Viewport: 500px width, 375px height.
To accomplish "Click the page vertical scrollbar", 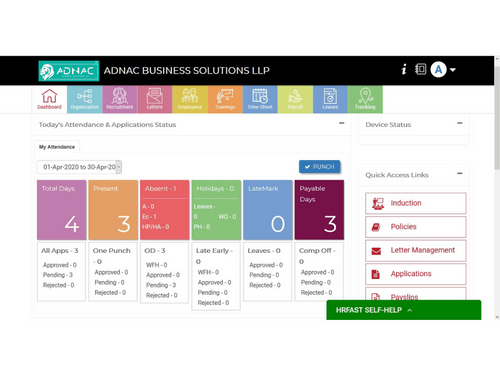I will tap(497, 117).
